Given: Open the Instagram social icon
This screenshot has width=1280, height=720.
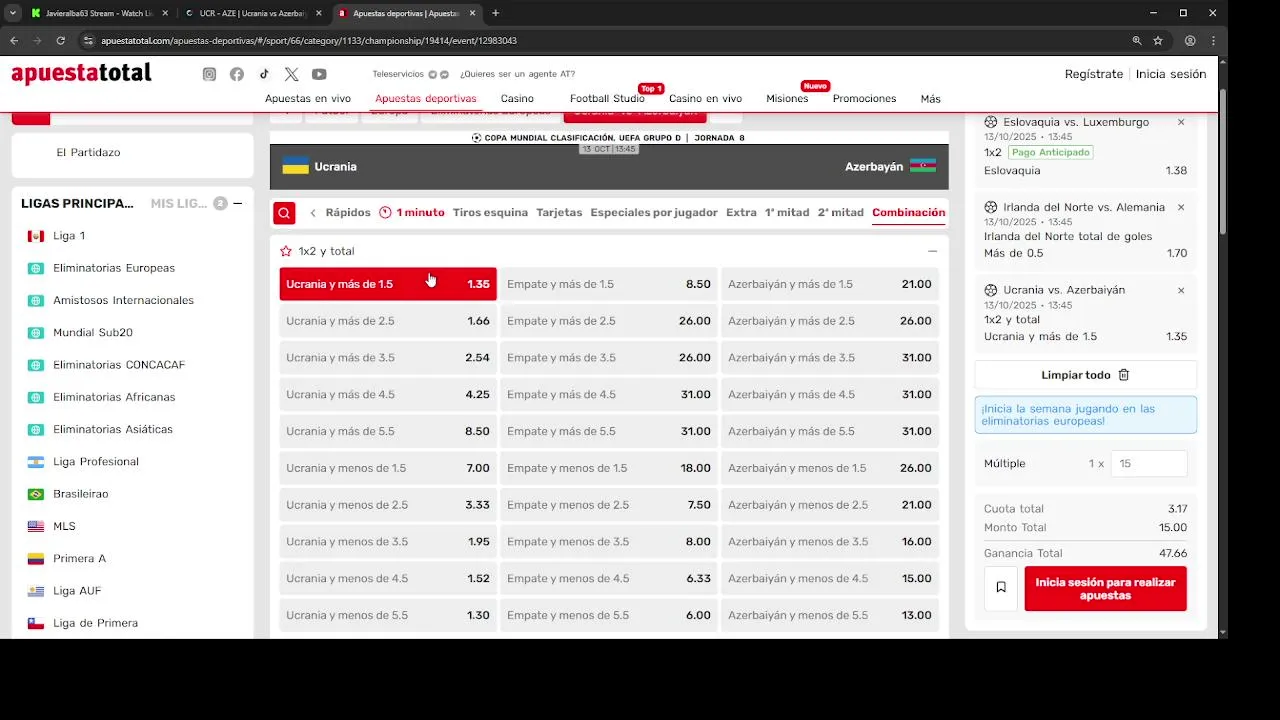Looking at the screenshot, I should pos(209,74).
